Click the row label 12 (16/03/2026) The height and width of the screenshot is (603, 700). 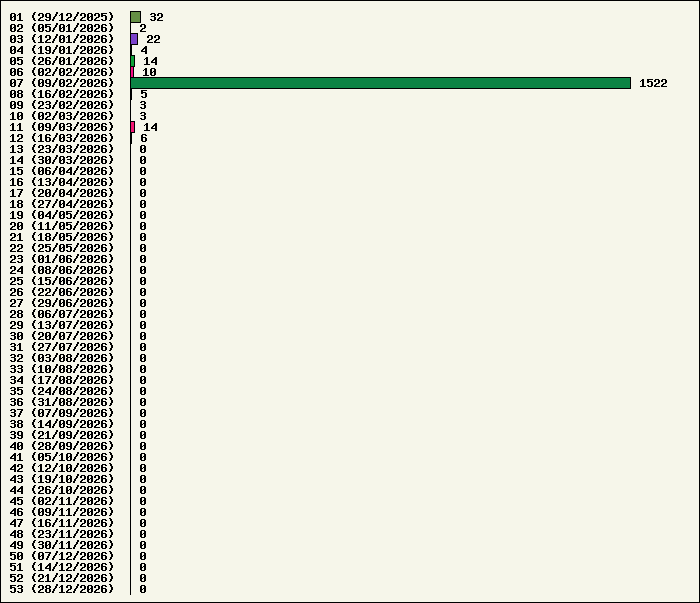62,139
